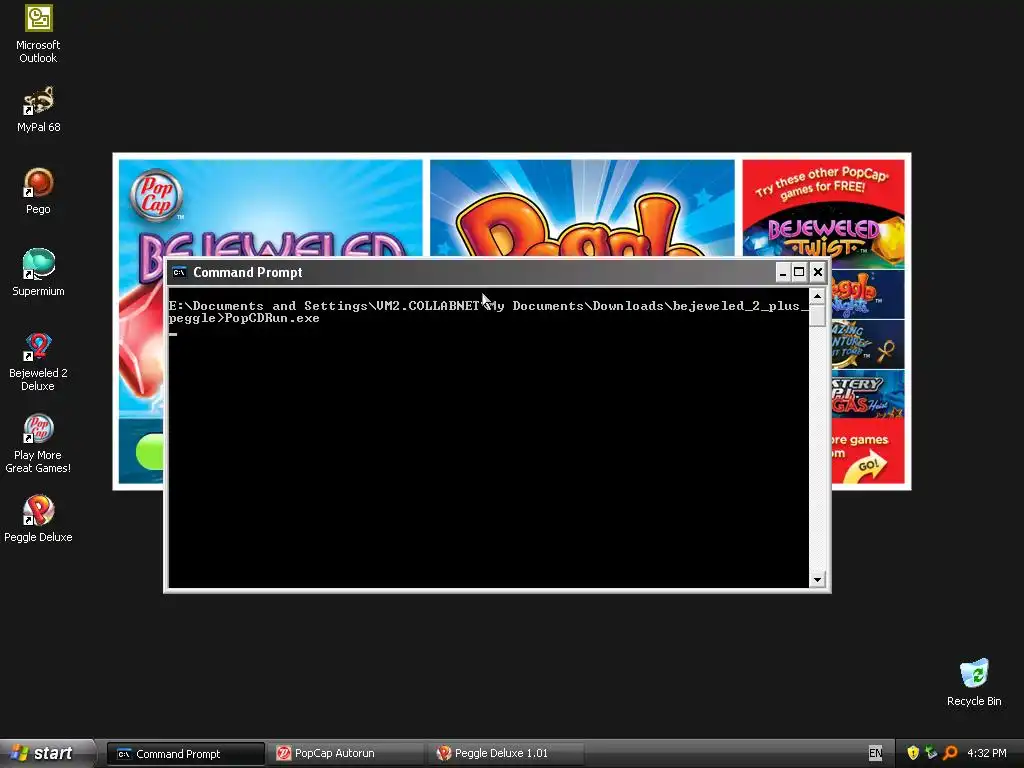Image resolution: width=1024 pixels, height=768 pixels.
Task: Select the Pego desktop shortcut
Action: point(38,191)
